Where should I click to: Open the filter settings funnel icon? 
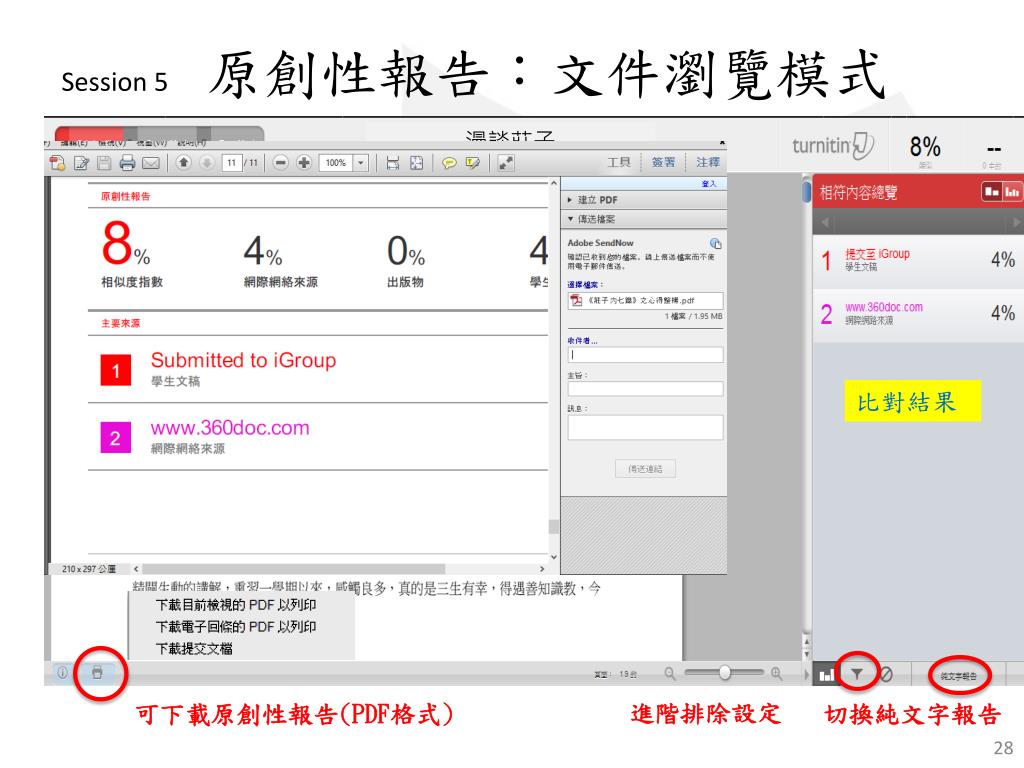(x=857, y=674)
